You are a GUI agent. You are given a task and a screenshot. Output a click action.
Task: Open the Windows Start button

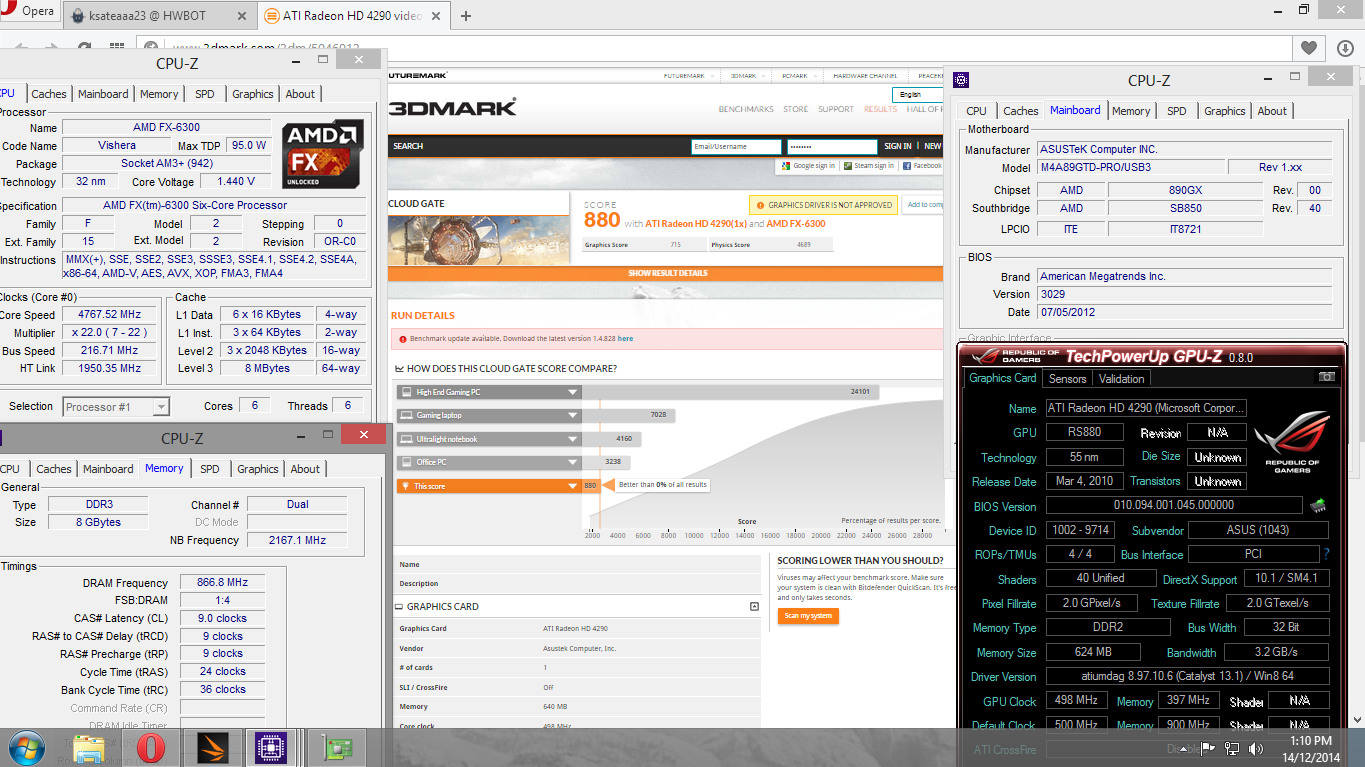pyautogui.click(x=25, y=748)
